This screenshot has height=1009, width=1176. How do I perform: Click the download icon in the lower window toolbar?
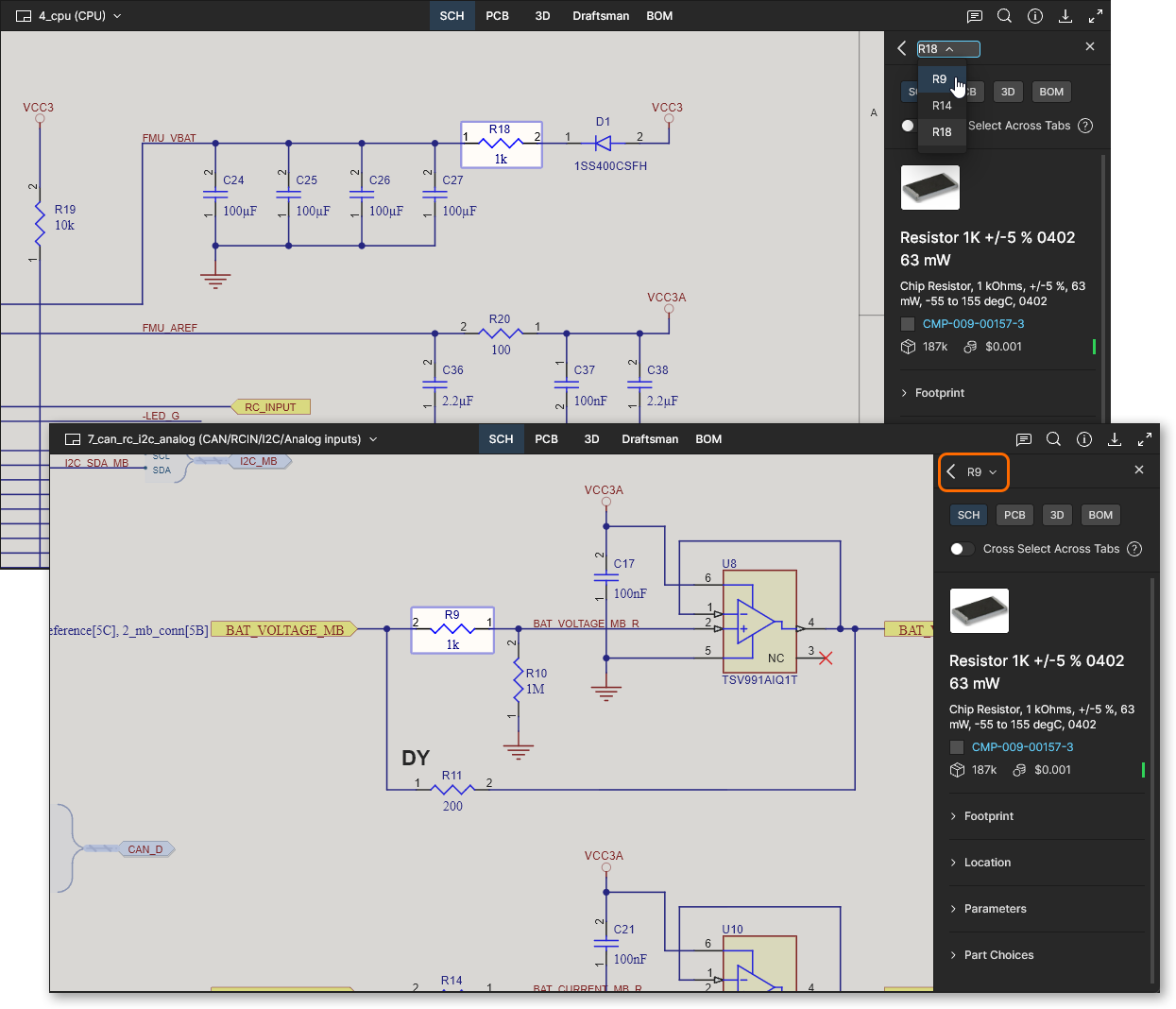click(x=1115, y=439)
